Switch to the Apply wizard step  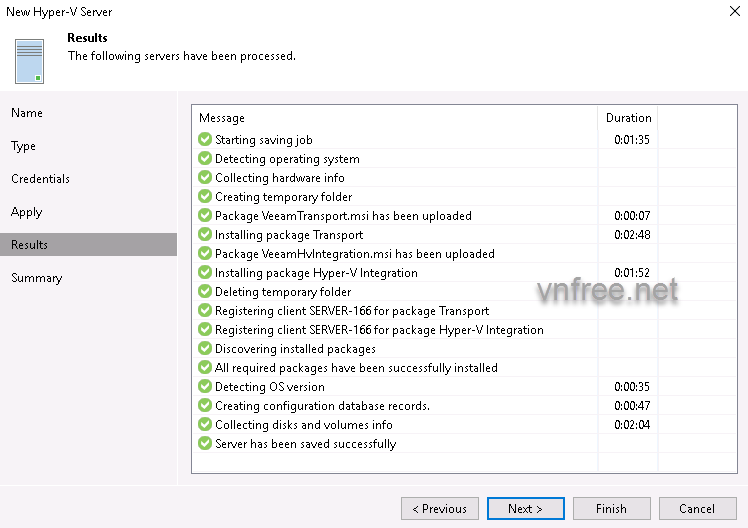[27, 212]
